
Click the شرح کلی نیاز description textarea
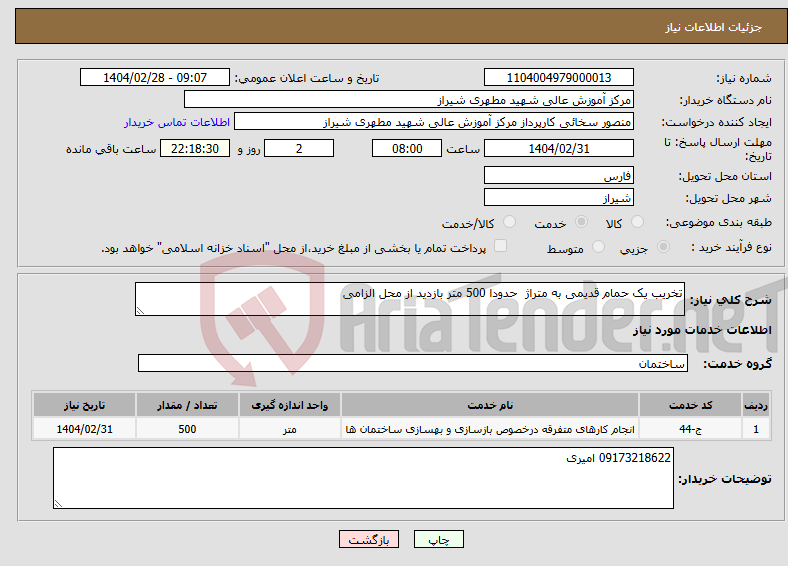410,299
